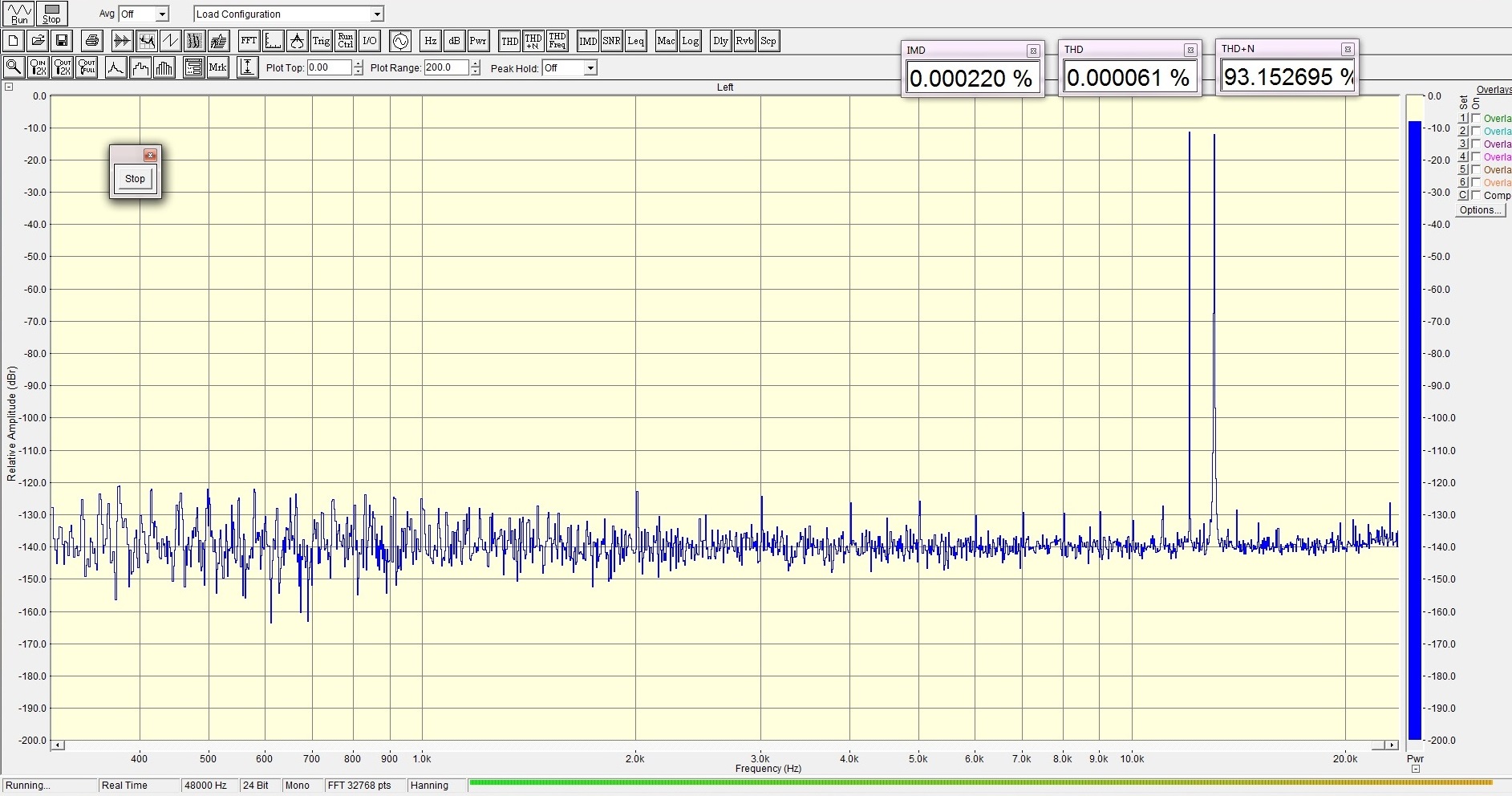Open the I/O device settings
This screenshot has height=796, width=1512.
tap(369, 41)
